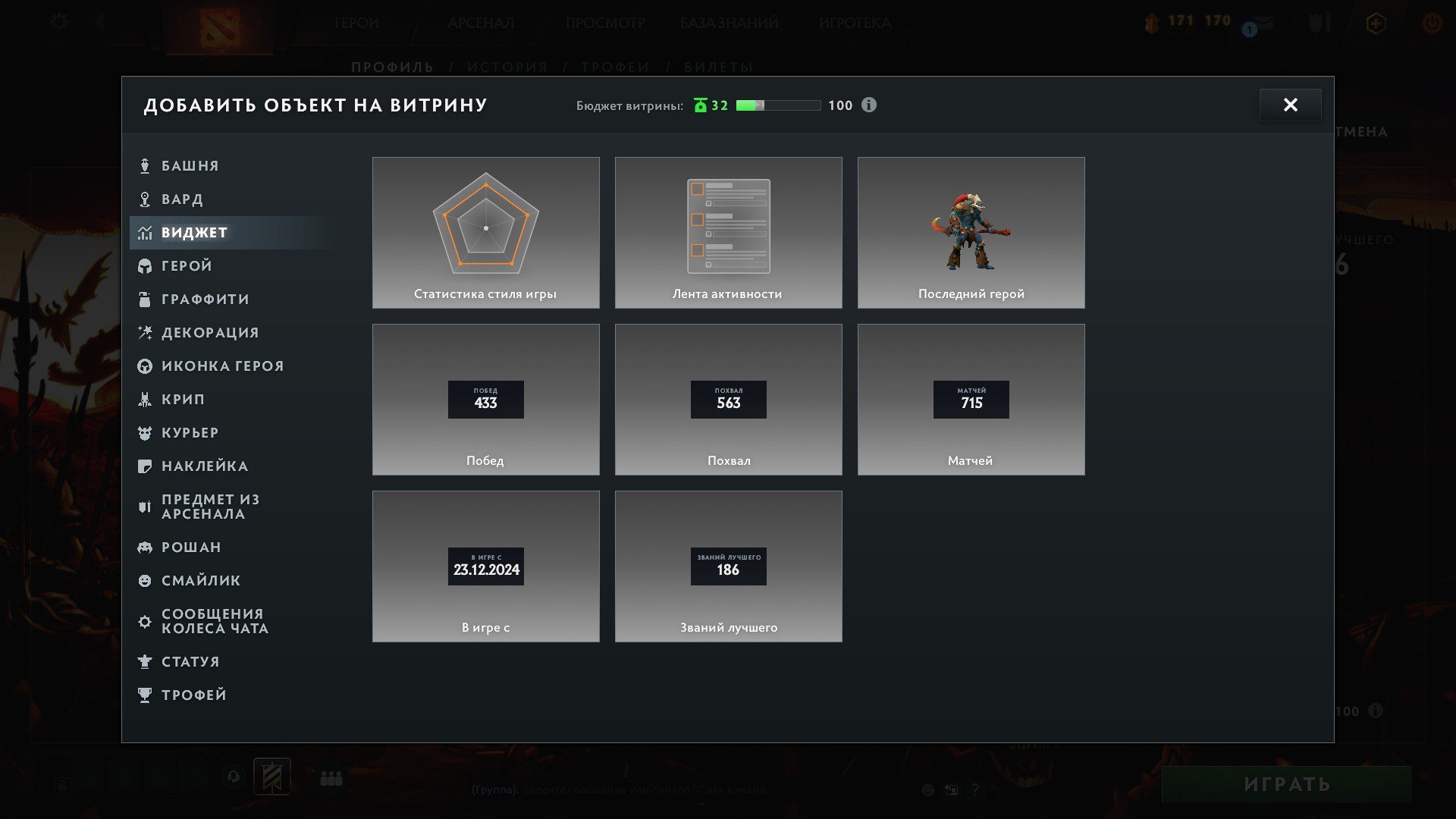Add the В игре с date widget

[485, 566]
